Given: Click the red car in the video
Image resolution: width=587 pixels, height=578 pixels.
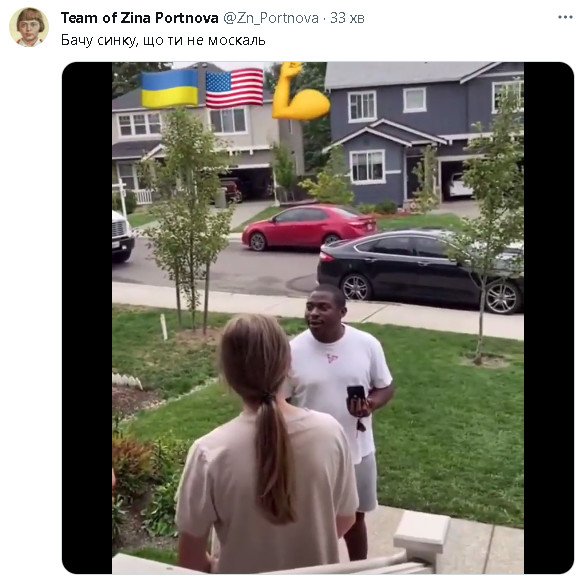Looking at the screenshot, I should 308,228.
